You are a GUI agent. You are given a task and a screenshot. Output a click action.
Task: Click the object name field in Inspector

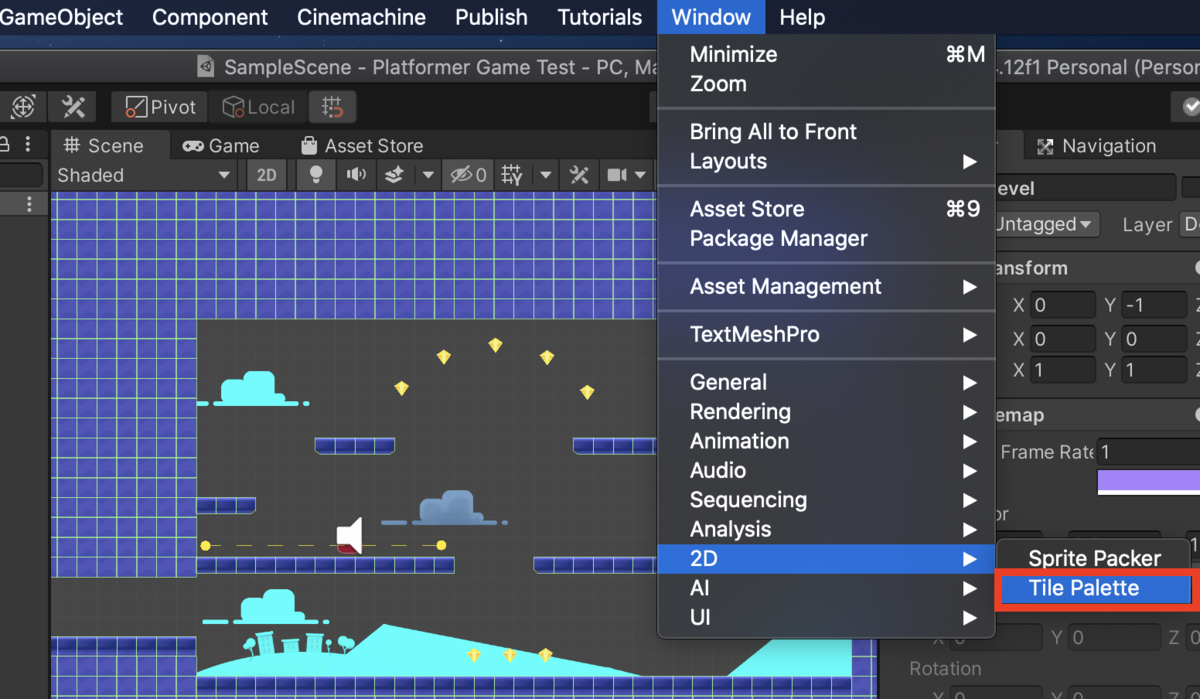1084,189
